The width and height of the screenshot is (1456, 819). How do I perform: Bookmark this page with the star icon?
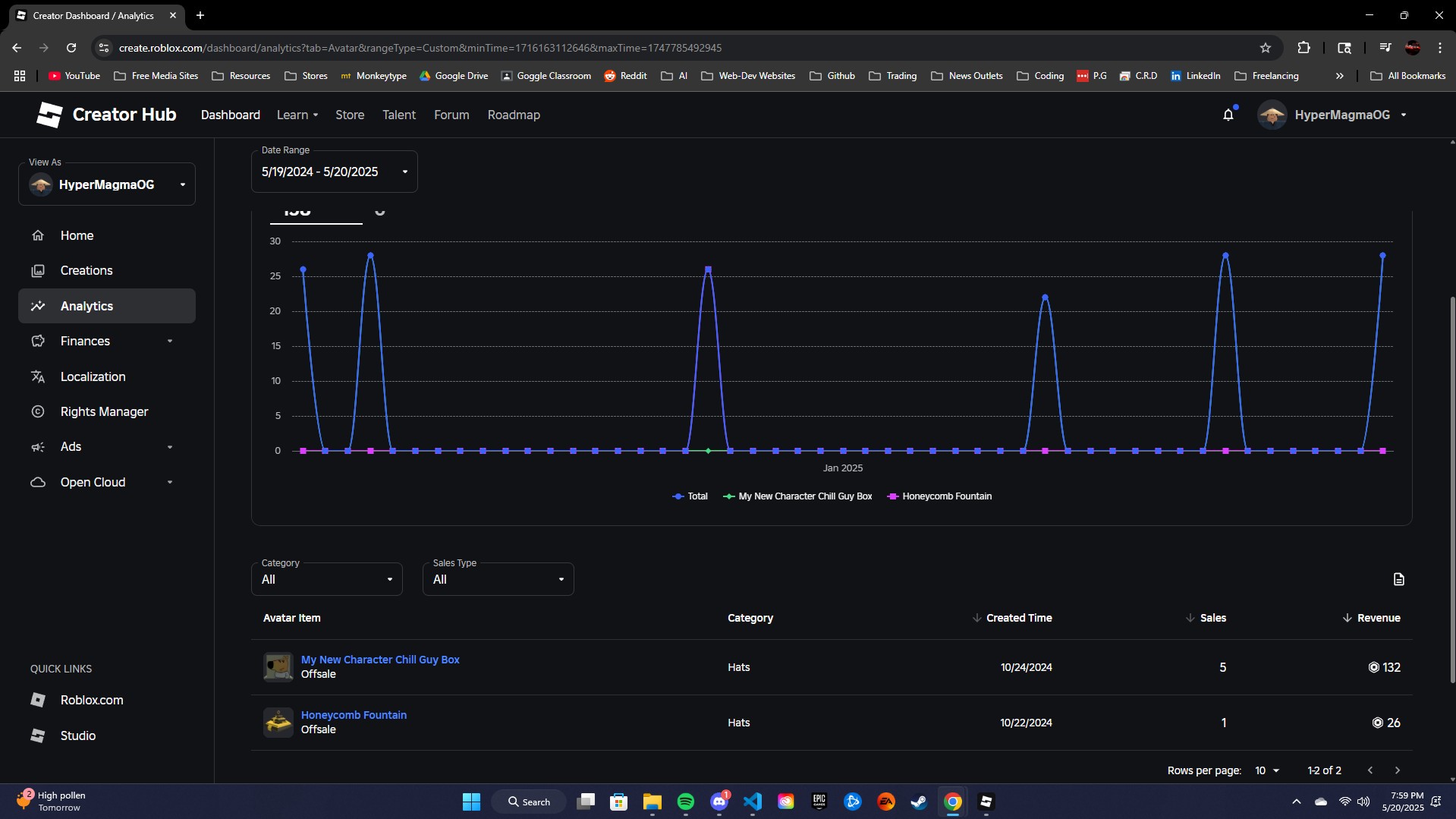[x=1266, y=48]
